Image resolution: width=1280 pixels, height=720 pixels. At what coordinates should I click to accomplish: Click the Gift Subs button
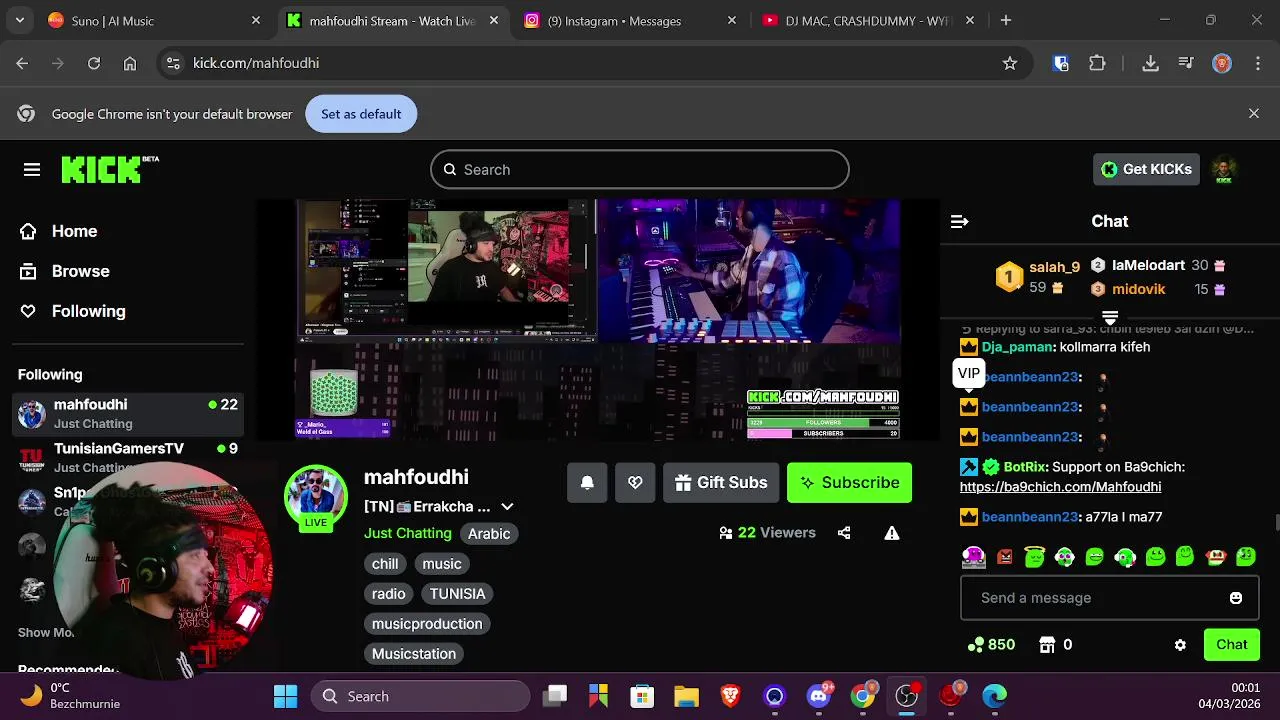[721, 482]
